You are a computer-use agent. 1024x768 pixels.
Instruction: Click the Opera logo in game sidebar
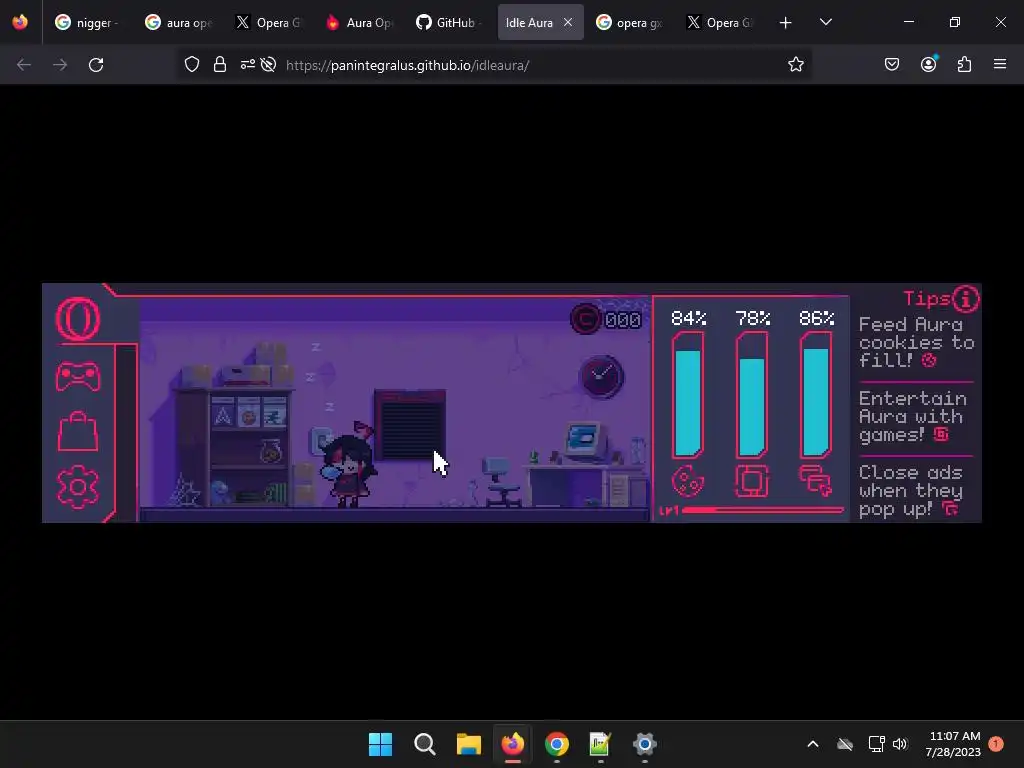(x=78, y=319)
